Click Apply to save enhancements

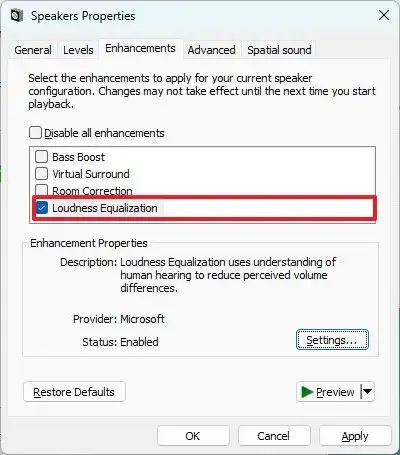pyautogui.click(x=355, y=436)
